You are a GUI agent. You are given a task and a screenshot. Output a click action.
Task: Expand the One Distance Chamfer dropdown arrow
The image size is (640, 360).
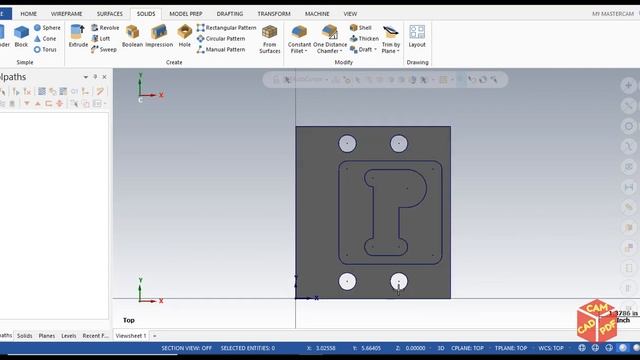click(x=341, y=51)
